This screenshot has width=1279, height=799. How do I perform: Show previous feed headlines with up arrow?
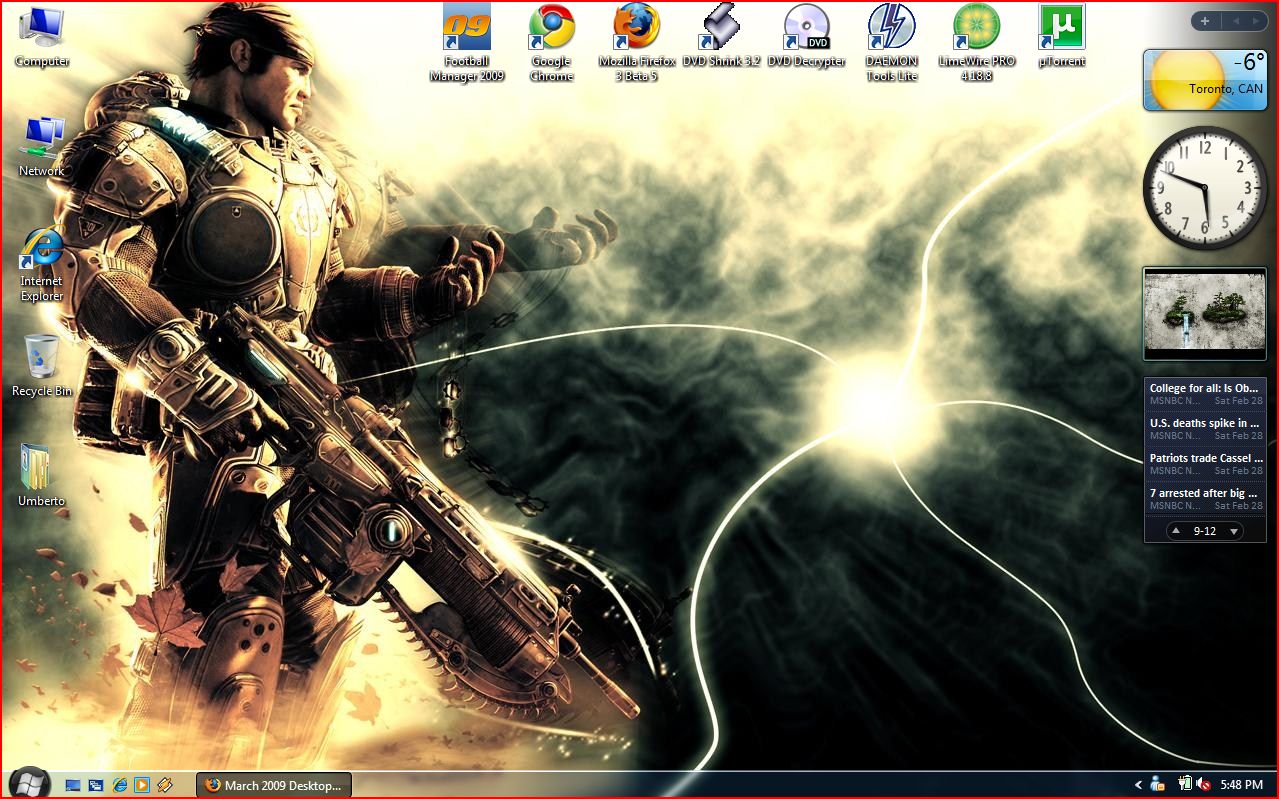click(1176, 531)
